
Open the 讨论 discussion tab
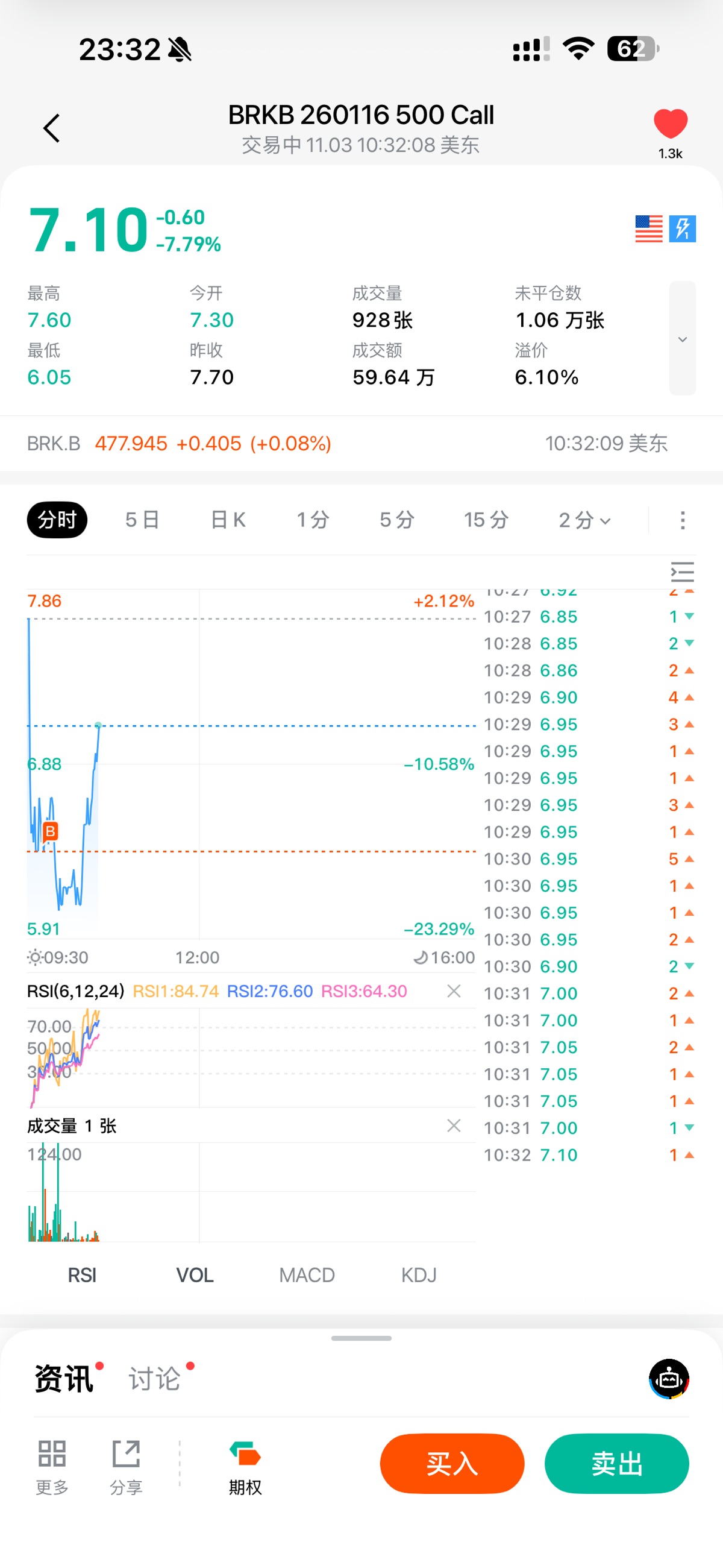tap(155, 1379)
